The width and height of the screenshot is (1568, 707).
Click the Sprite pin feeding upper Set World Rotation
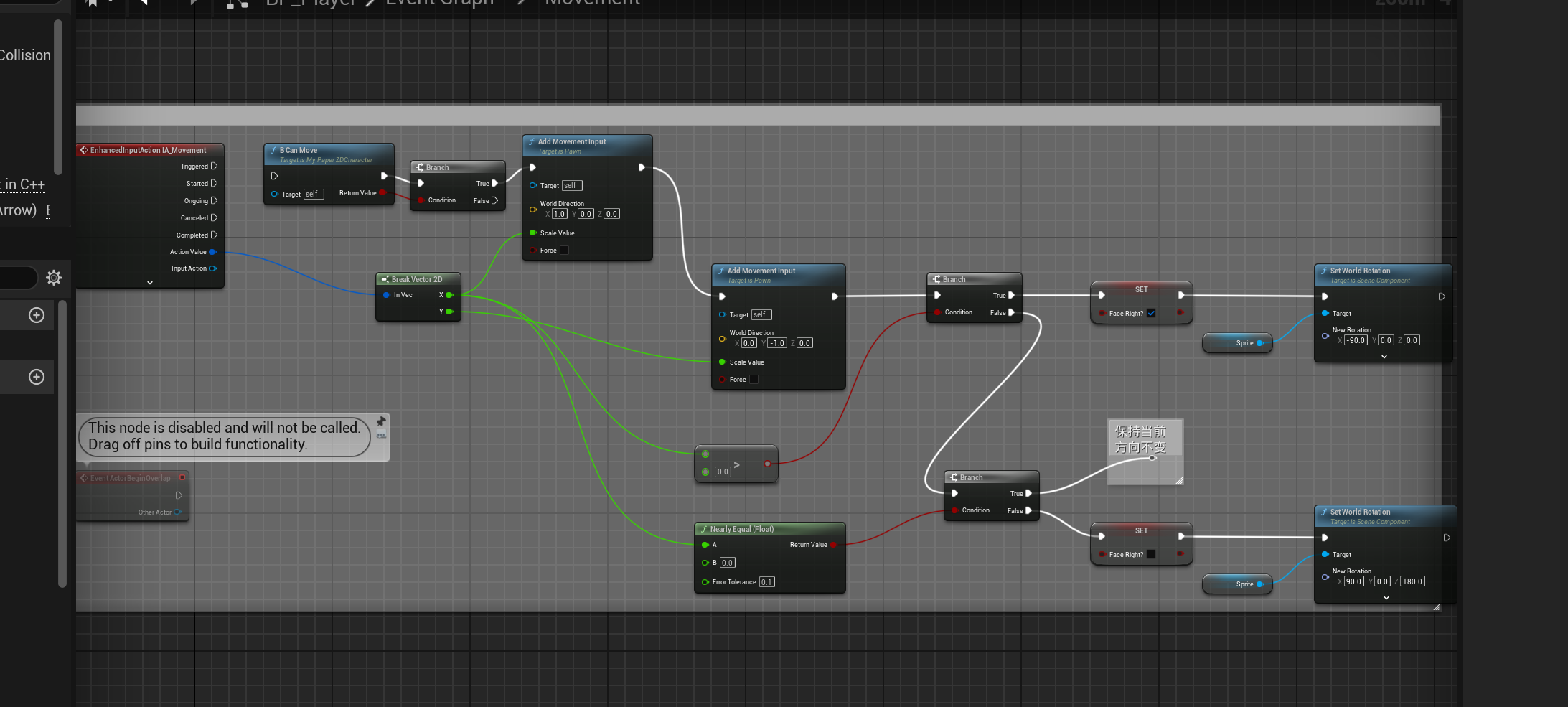coord(1260,343)
